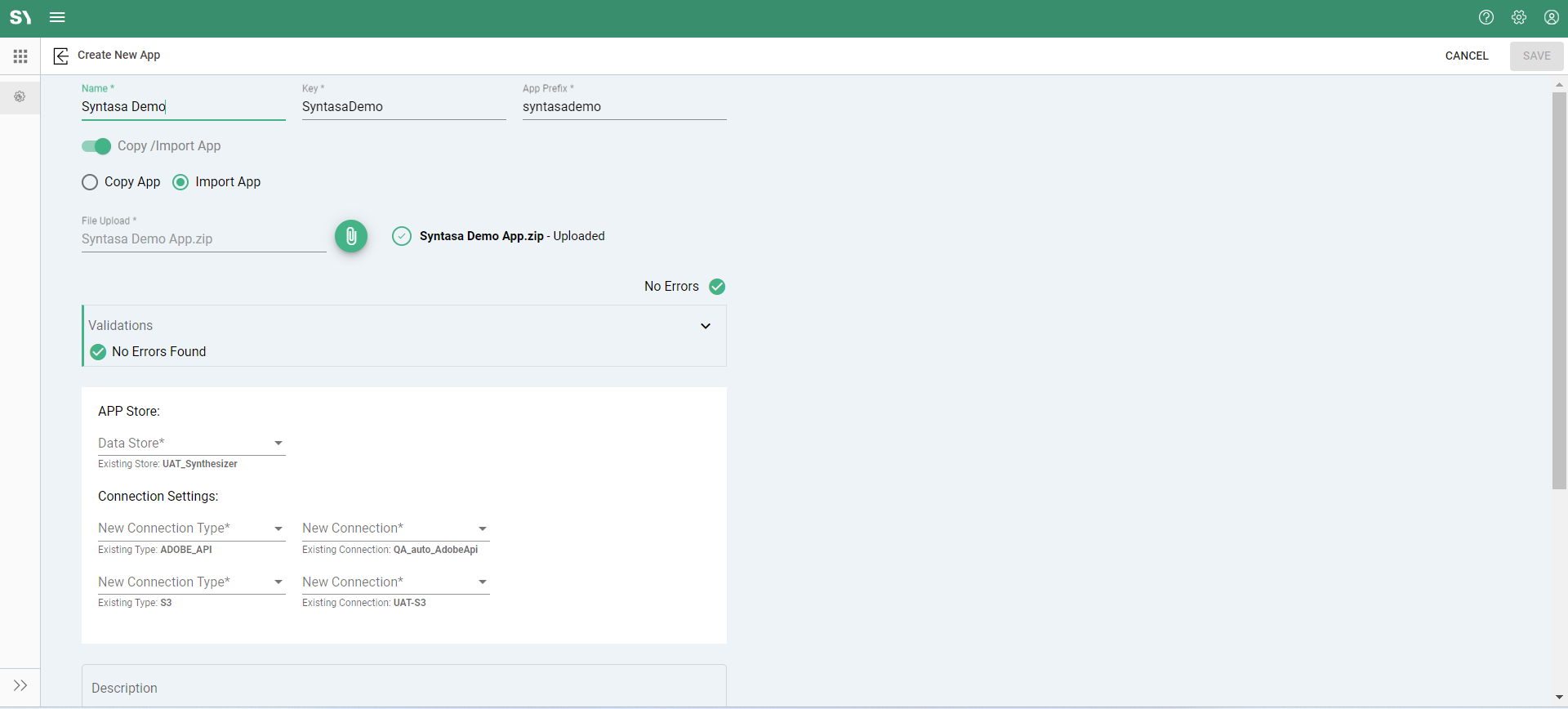This screenshot has width=1568, height=709.
Task: Open the user account profile icon
Action: pyautogui.click(x=1552, y=17)
